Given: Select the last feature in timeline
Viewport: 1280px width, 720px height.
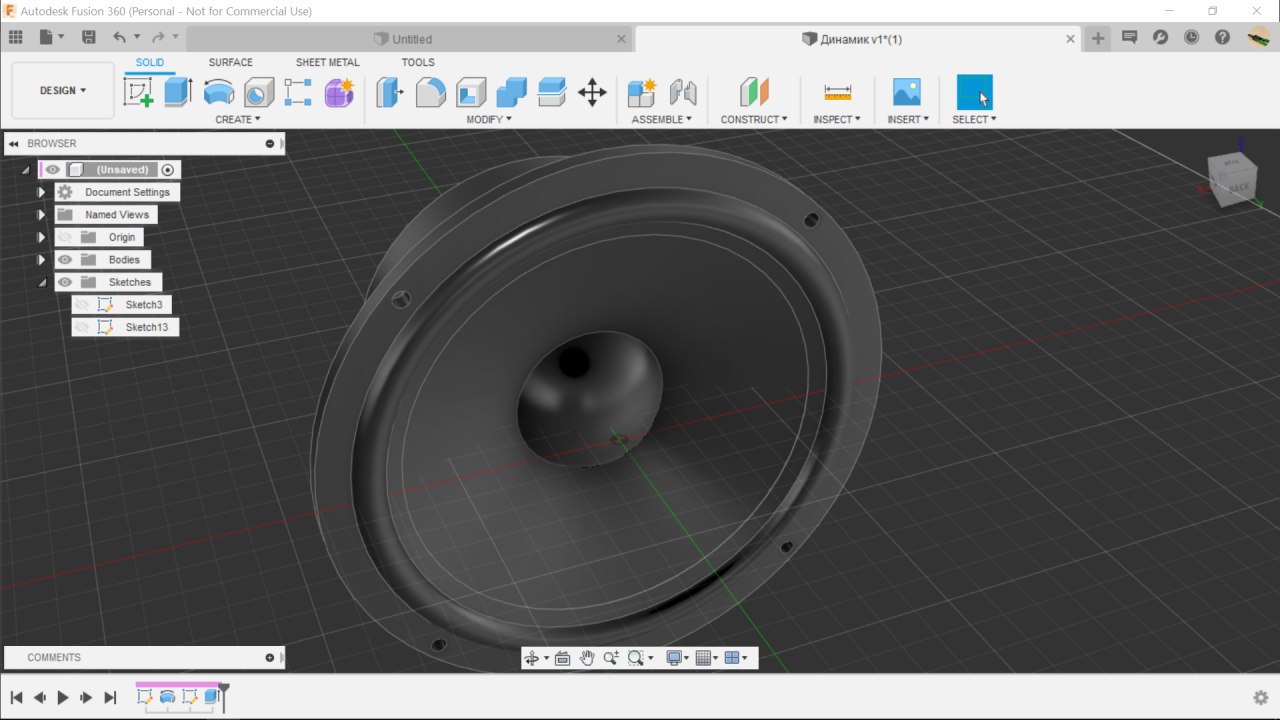Looking at the screenshot, I should click(211, 697).
